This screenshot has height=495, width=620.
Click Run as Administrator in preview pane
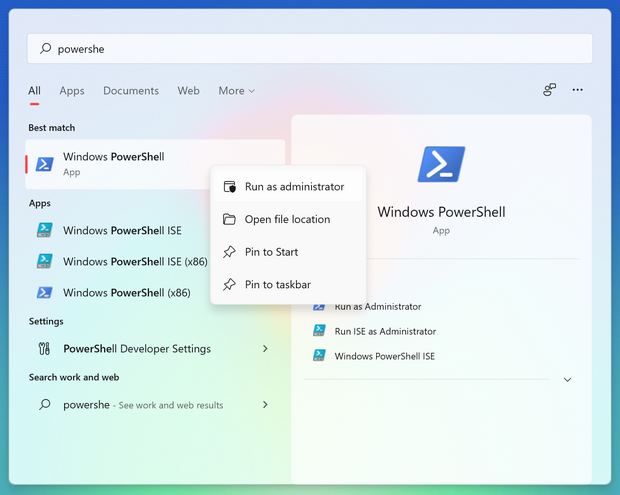378,306
